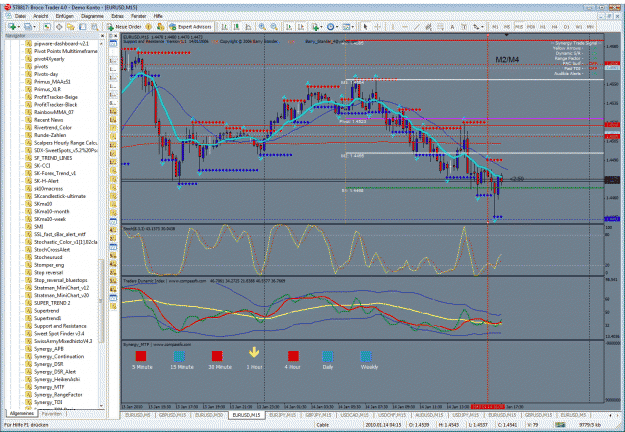Switch chart to bar chart

tap(224, 27)
